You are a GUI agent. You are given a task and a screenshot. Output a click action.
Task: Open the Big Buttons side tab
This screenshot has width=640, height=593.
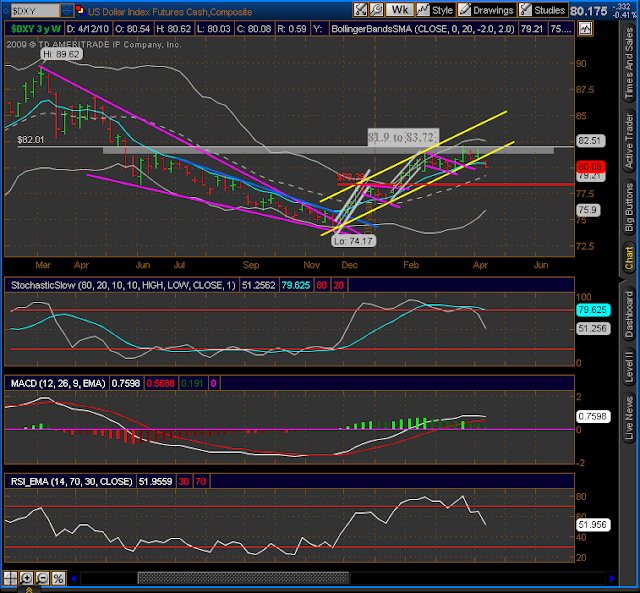[629, 207]
